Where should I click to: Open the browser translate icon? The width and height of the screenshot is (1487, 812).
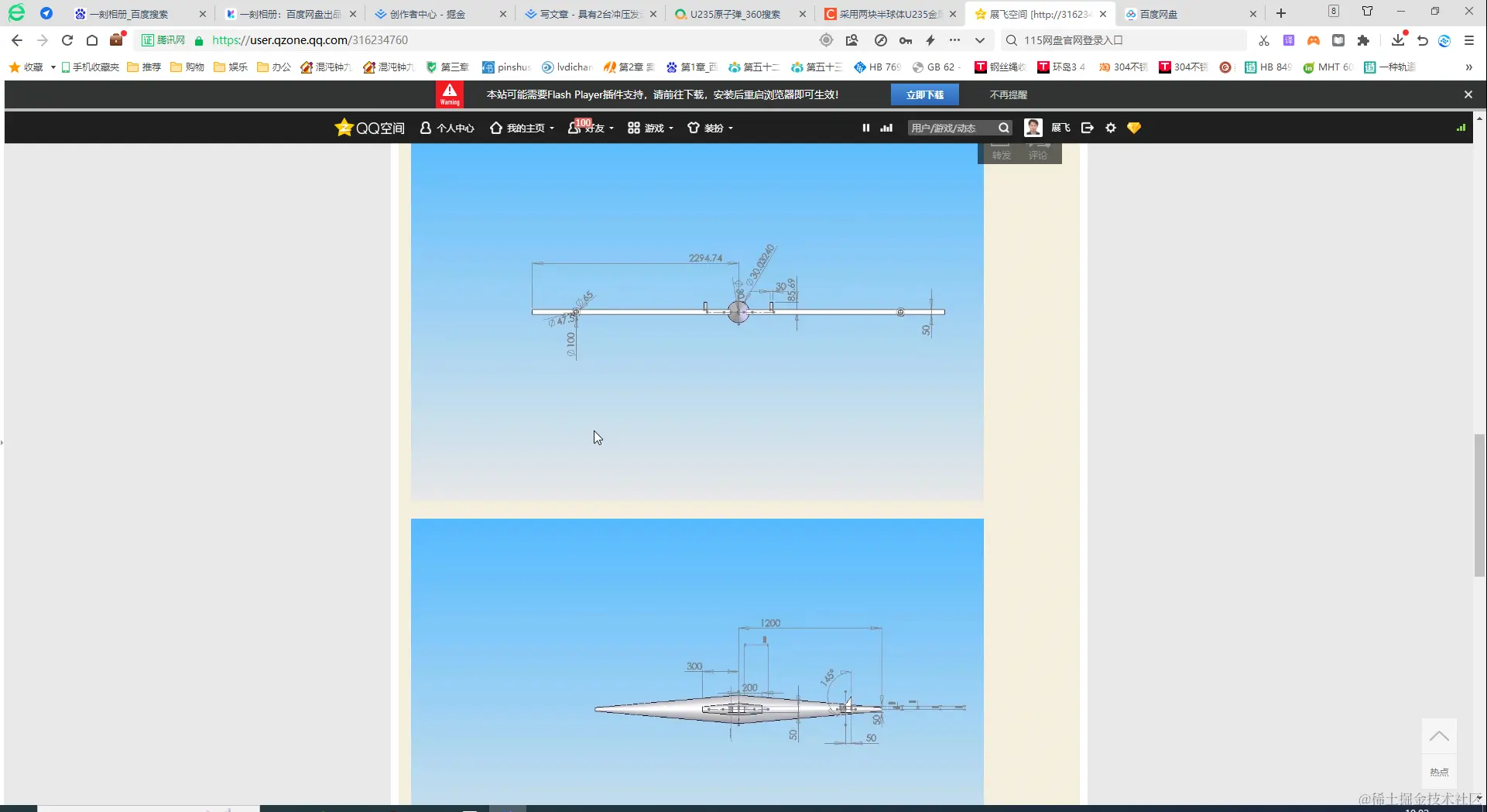tap(1290, 39)
